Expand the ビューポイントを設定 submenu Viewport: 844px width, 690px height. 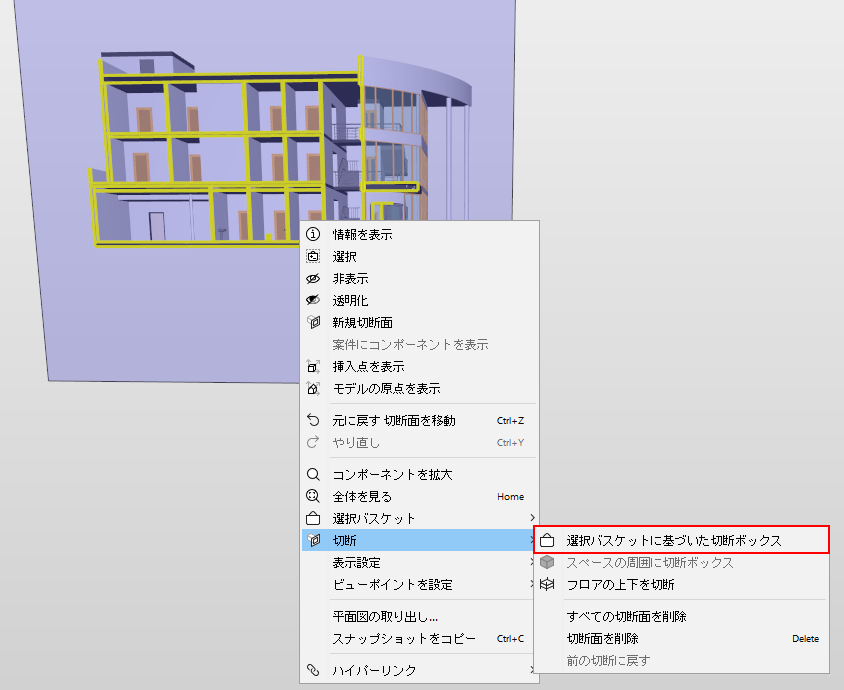pyautogui.click(x=420, y=585)
